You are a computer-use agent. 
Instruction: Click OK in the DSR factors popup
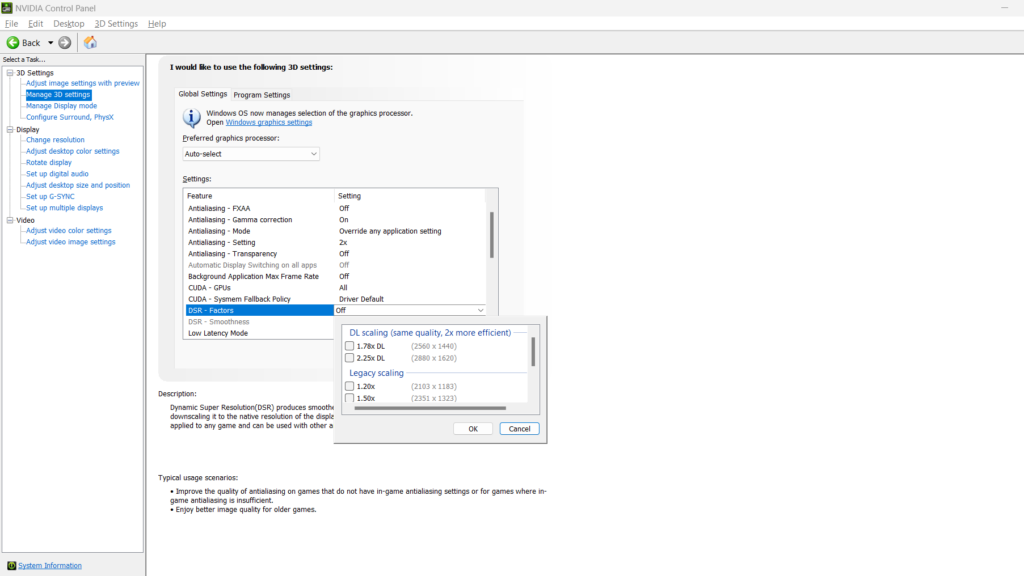coord(471,428)
